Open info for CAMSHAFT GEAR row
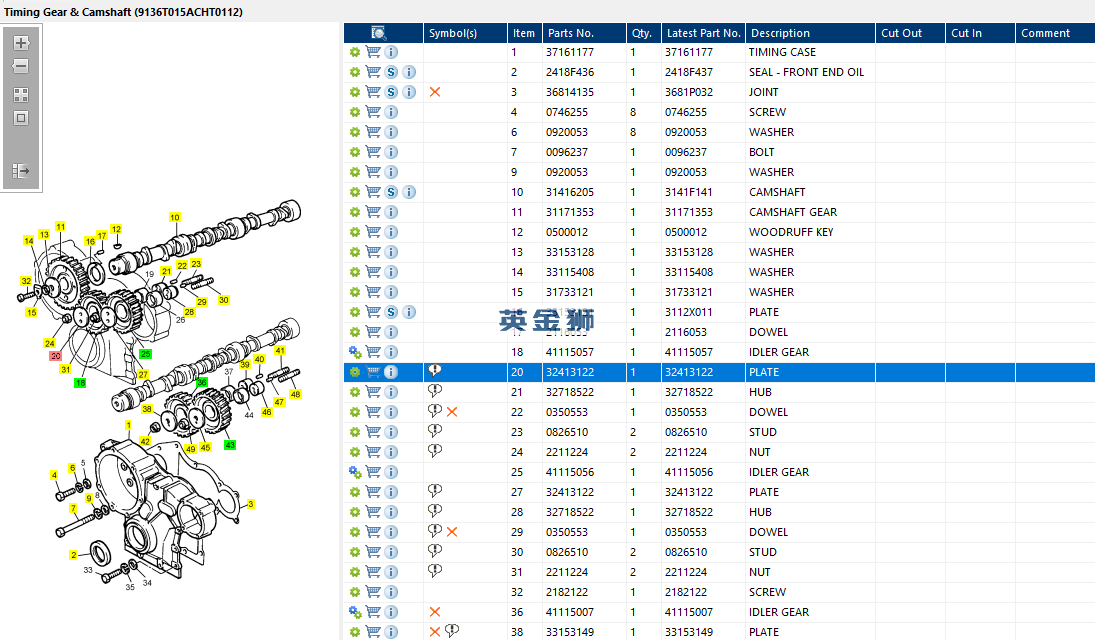 click(391, 212)
